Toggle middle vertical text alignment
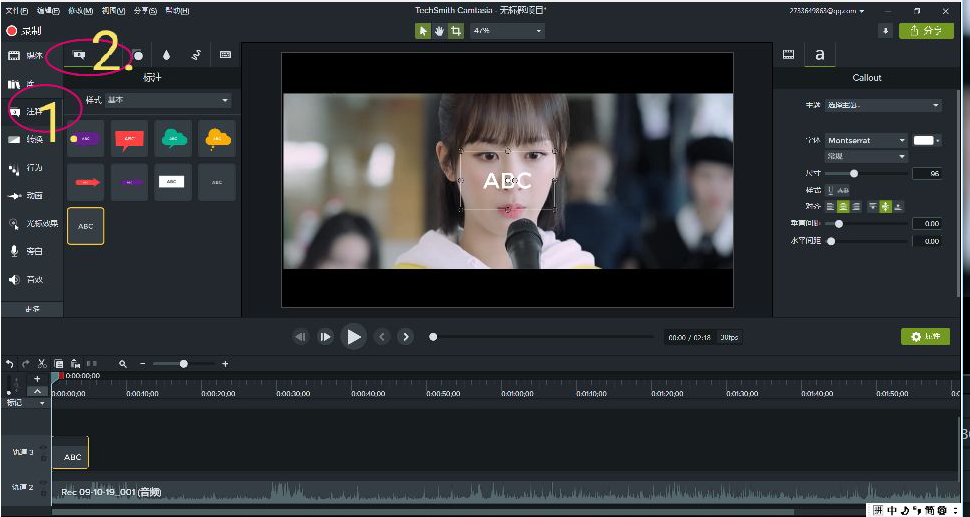 pos(885,206)
